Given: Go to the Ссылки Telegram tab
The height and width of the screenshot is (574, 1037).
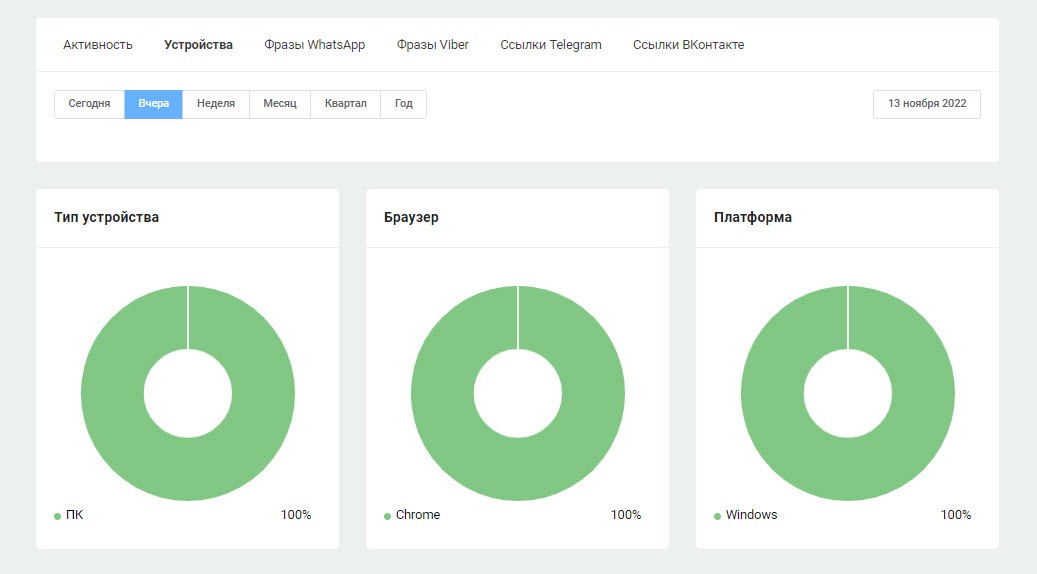Looking at the screenshot, I should [x=550, y=45].
